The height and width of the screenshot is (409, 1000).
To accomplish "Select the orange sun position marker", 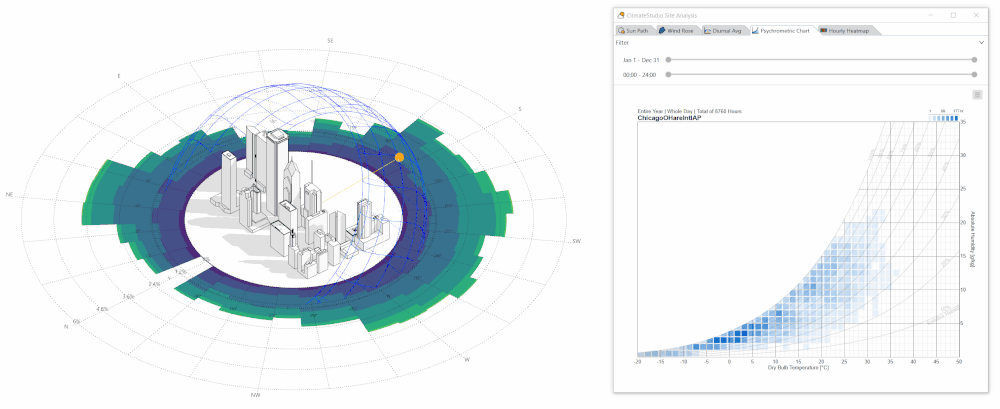I will (x=399, y=157).
